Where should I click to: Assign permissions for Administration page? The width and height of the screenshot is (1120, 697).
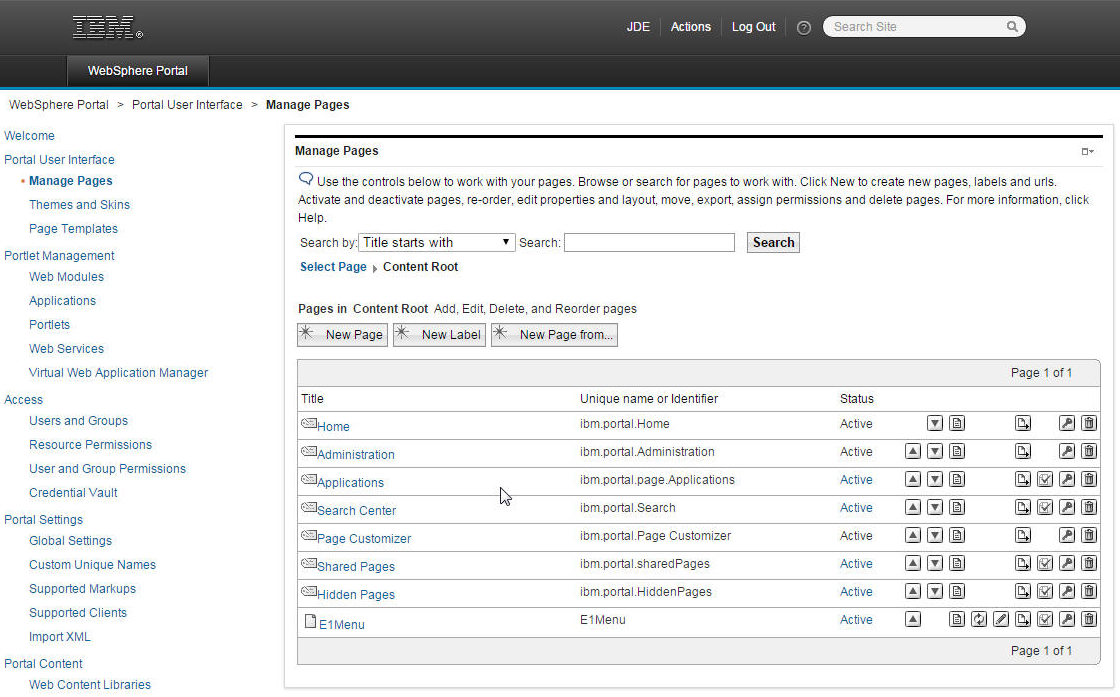tap(1066, 451)
